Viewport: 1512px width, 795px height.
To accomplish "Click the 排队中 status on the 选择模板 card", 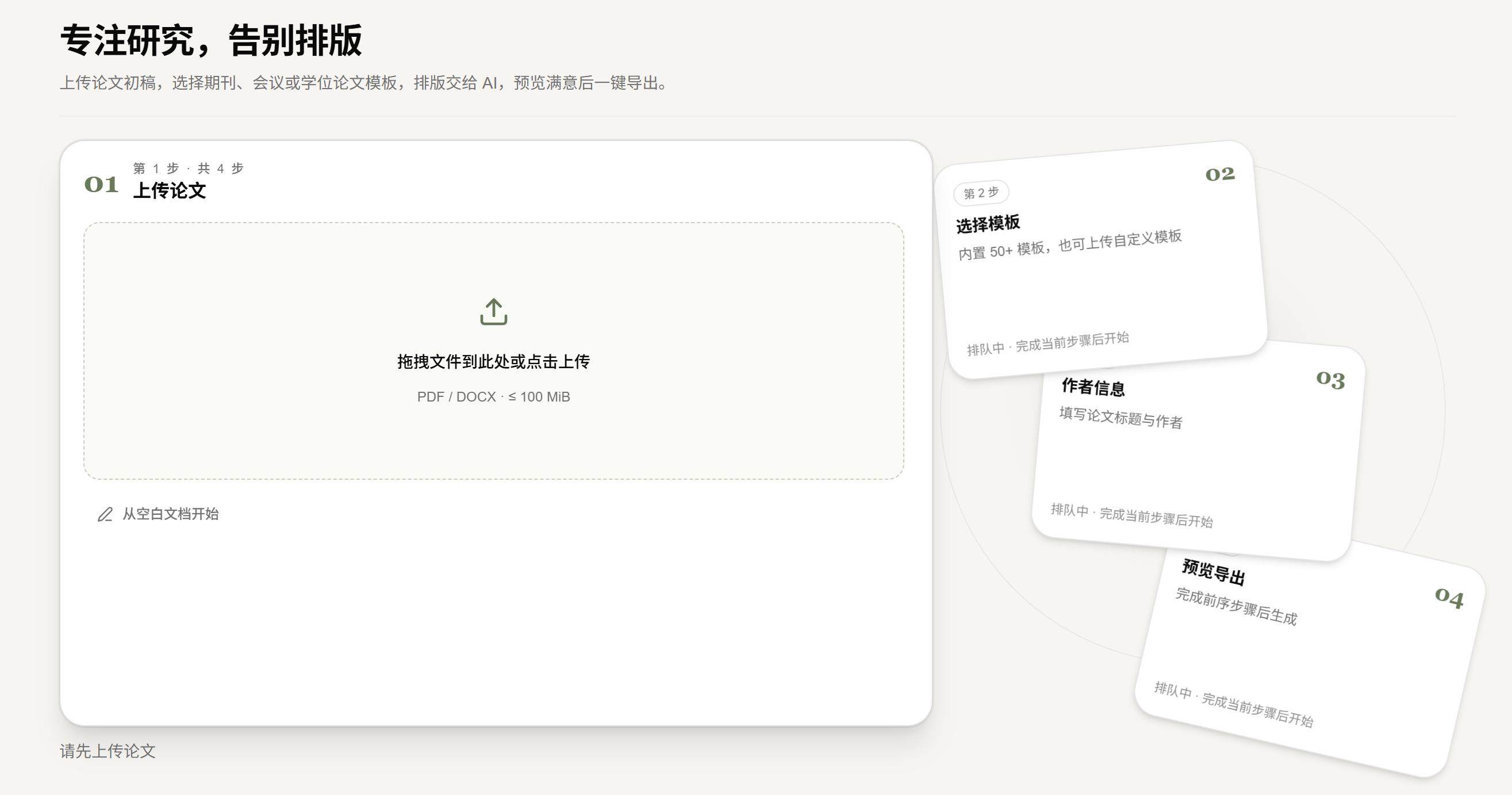I will (1047, 344).
